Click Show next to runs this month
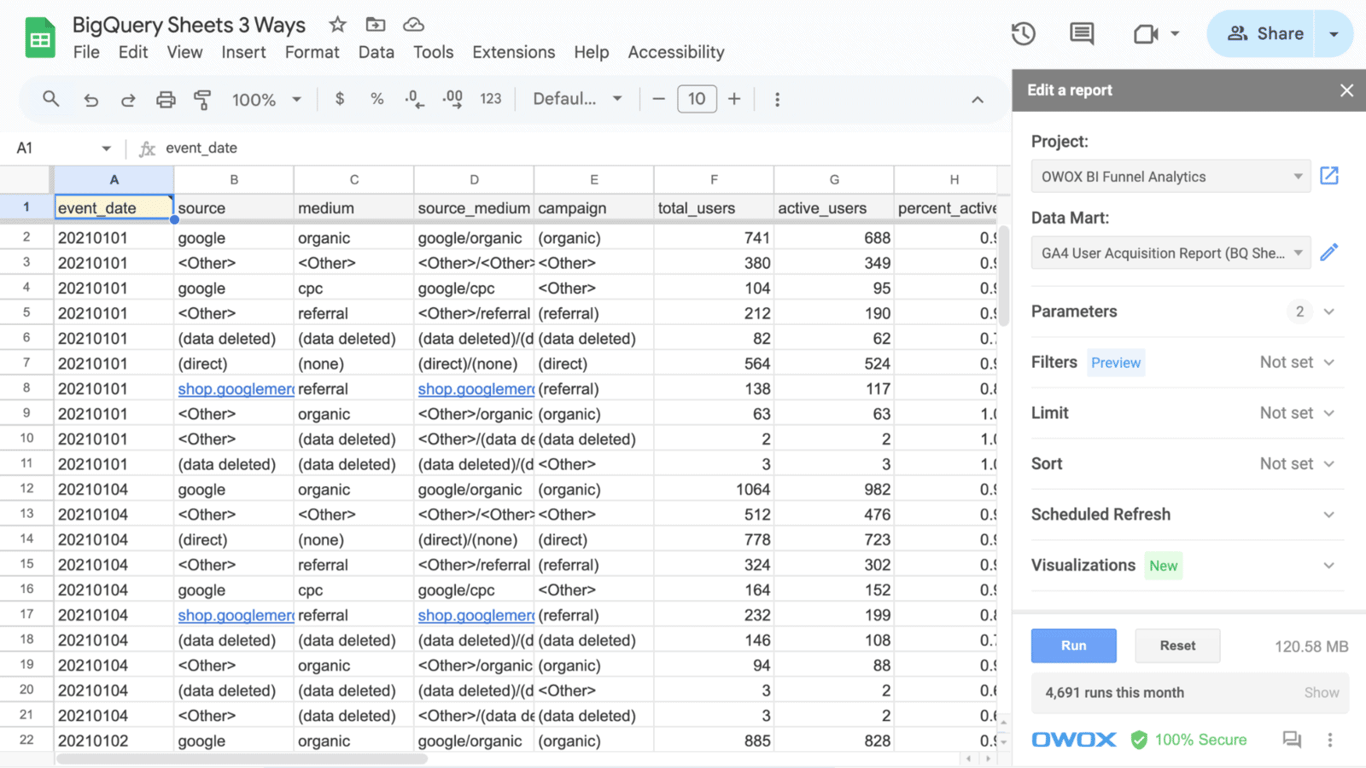The width and height of the screenshot is (1366, 768). click(1321, 692)
